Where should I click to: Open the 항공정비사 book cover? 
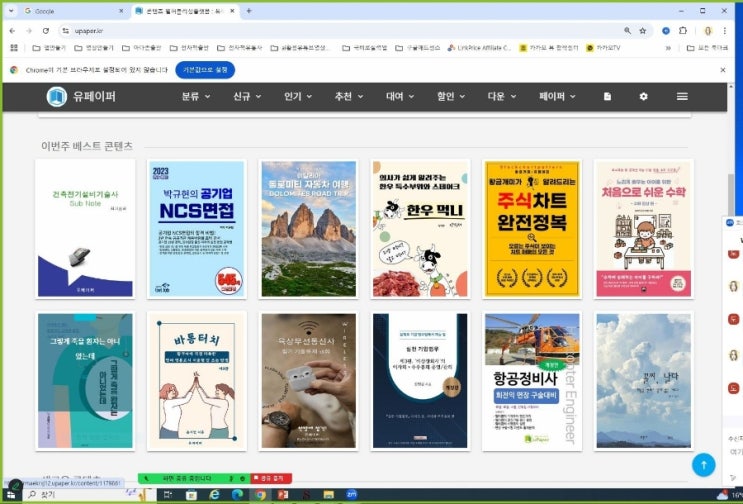coord(532,381)
